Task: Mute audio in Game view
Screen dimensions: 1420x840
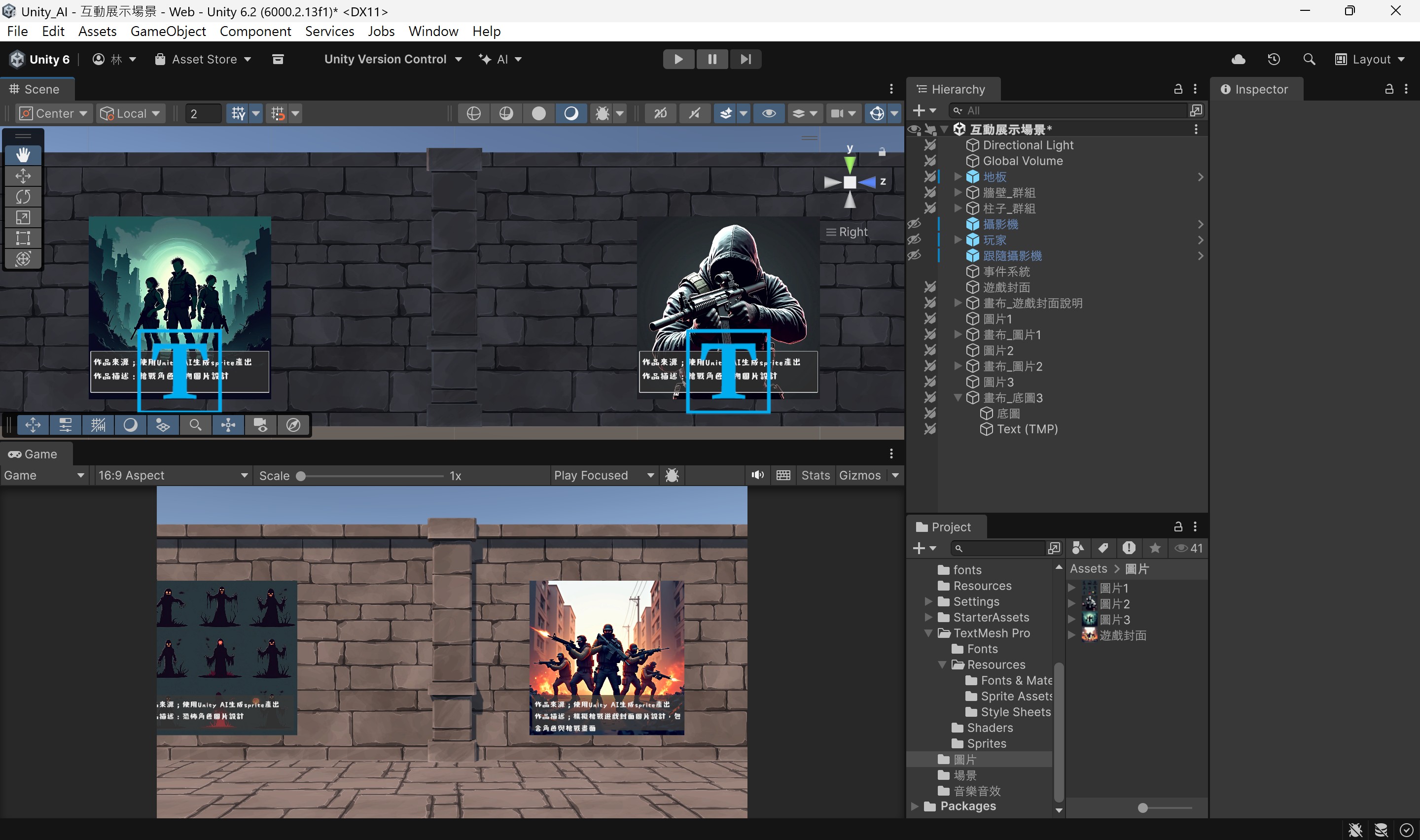Action: (x=757, y=475)
